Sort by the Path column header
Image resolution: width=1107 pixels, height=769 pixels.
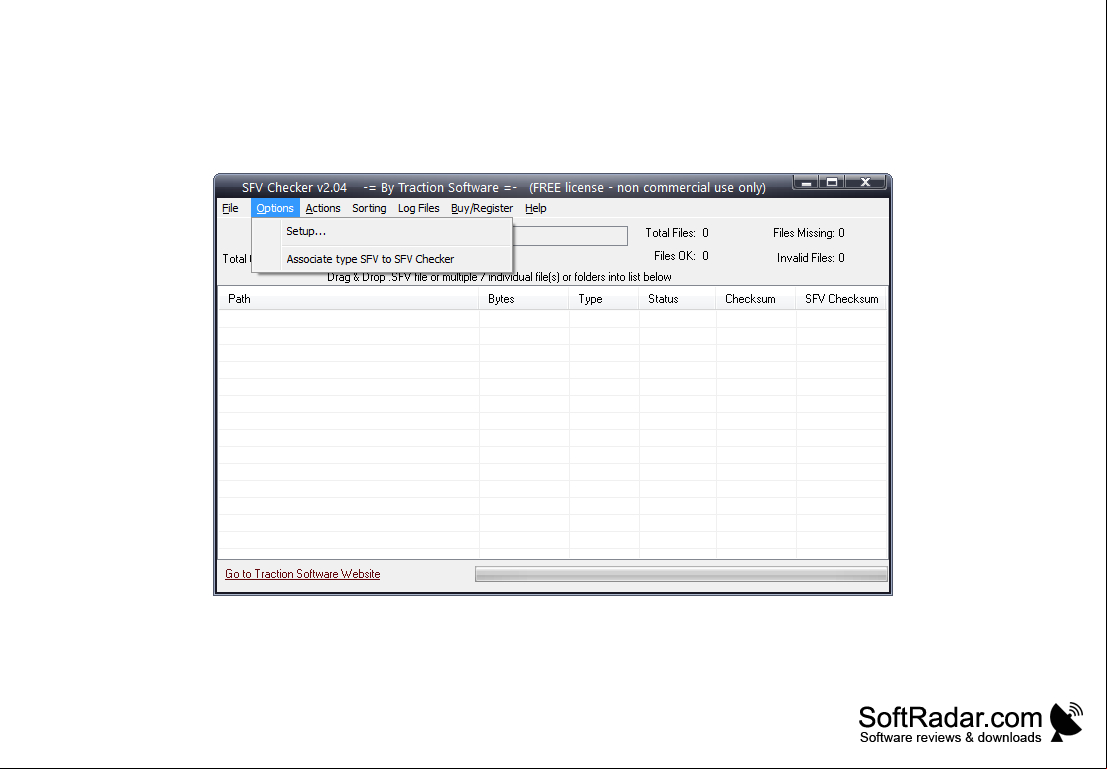pyautogui.click(x=349, y=299)
